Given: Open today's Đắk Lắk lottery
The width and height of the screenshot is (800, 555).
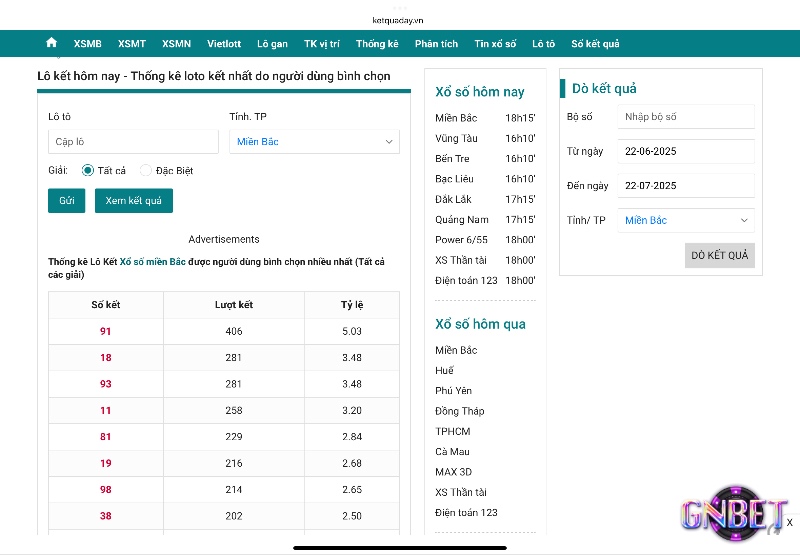Looking at the screenshot, I should pyautogui.click(x=453, y=199).
